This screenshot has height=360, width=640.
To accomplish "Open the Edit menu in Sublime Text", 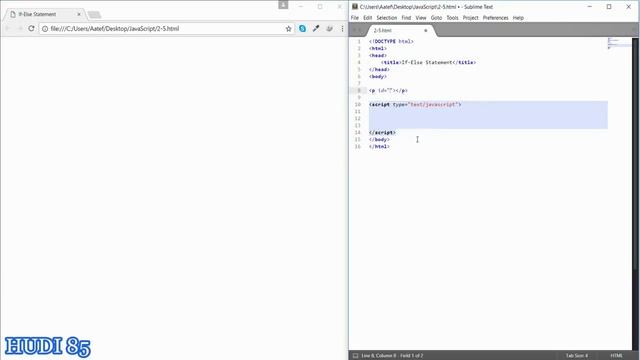I will point(367,18).
